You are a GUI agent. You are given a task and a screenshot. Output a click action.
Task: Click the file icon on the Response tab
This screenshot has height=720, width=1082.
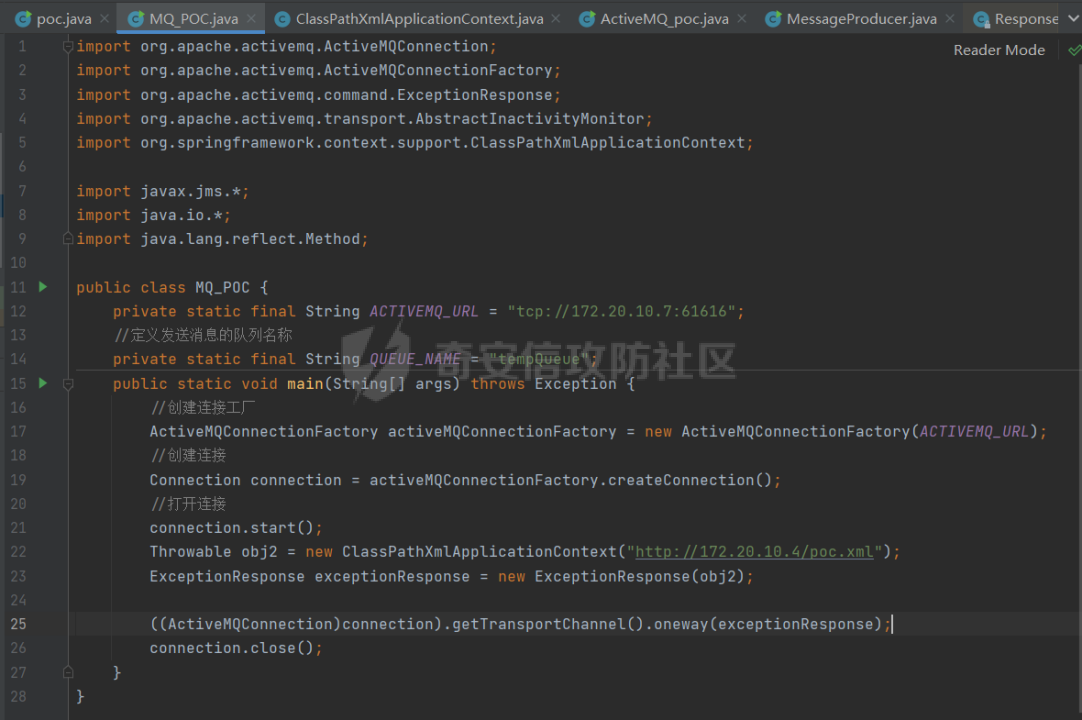981,19
